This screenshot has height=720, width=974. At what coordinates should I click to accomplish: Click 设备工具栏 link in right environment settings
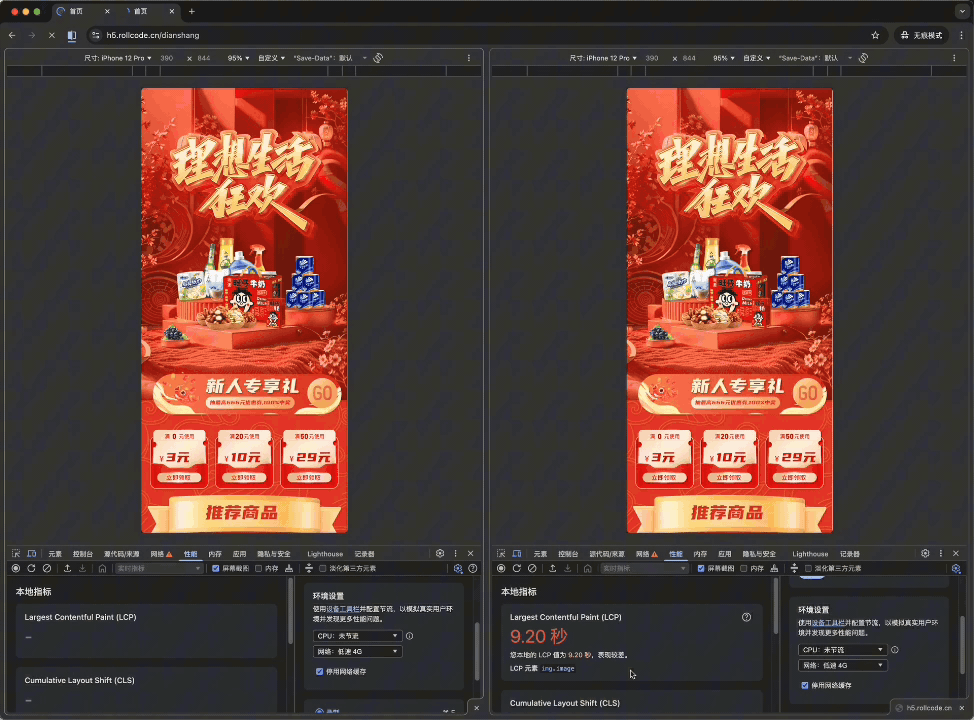pos(827,622)
